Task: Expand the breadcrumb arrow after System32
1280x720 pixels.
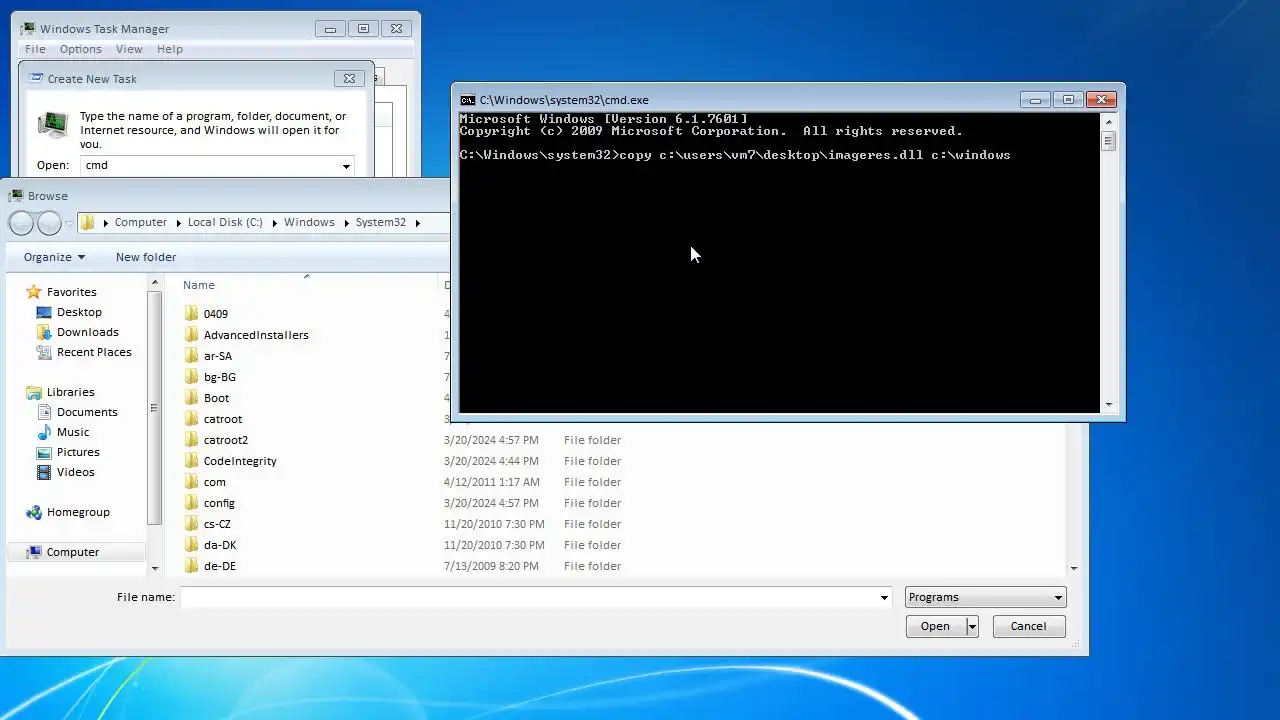Action: [418, 223]
